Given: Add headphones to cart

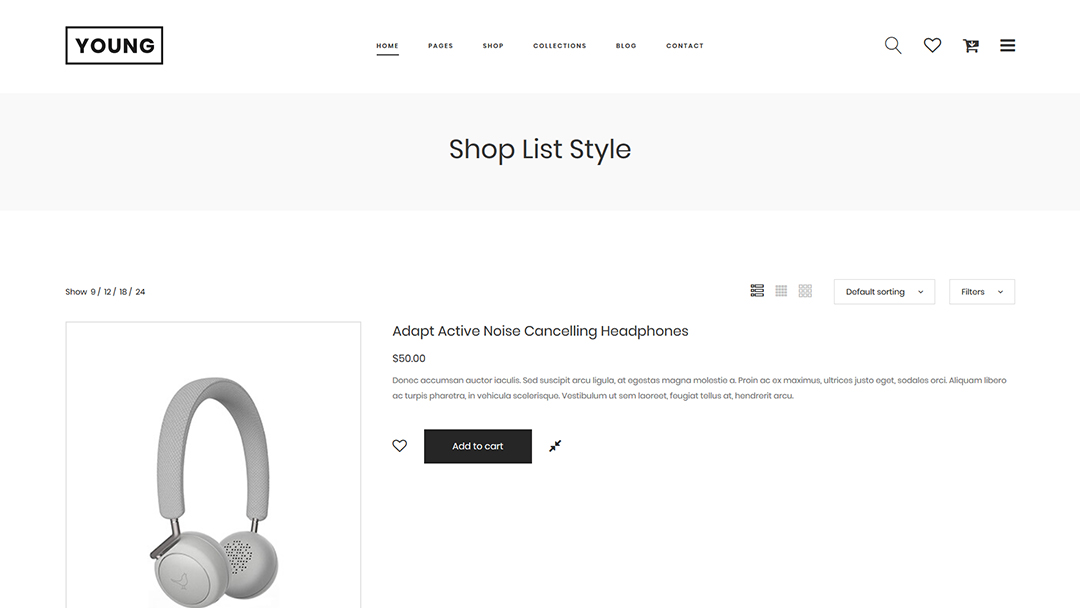Looking at the screenshot, I should point(478,446).
